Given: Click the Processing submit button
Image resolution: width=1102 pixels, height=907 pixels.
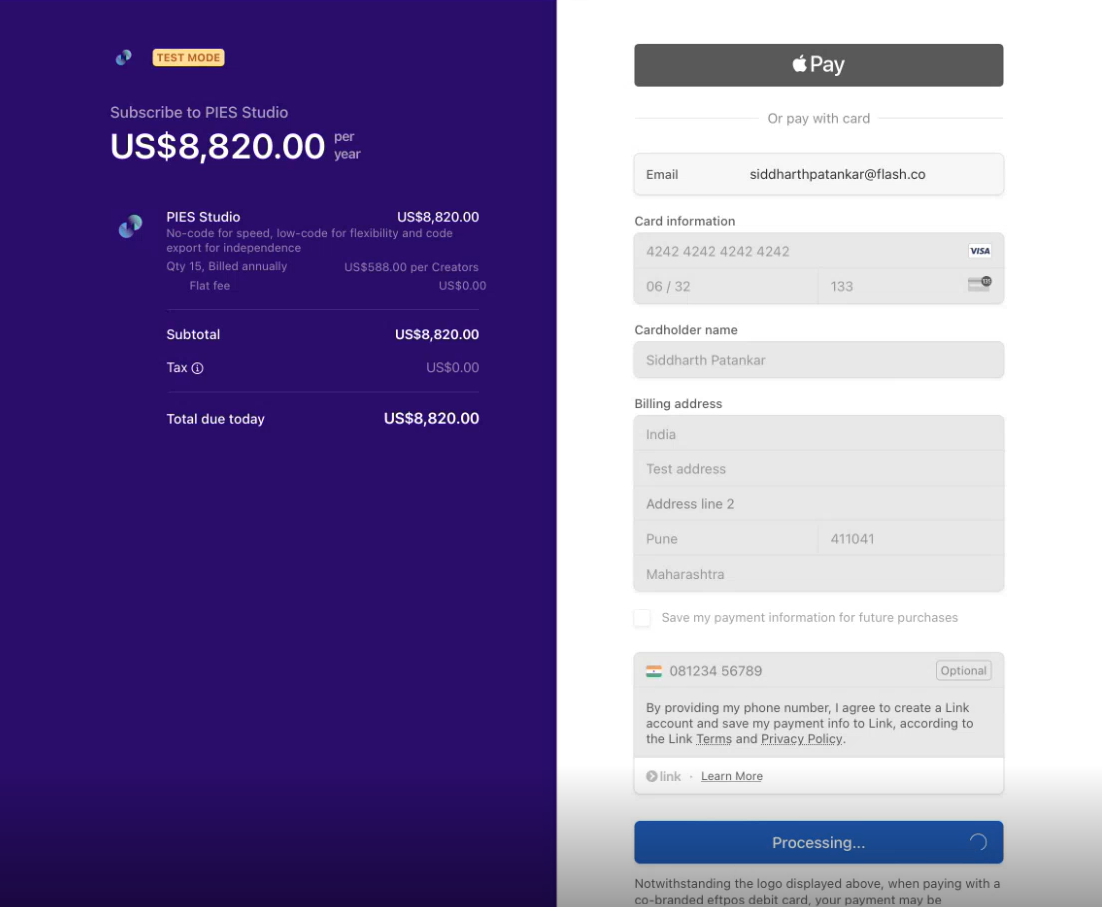Looking at the screenshot, I should 818,842.
